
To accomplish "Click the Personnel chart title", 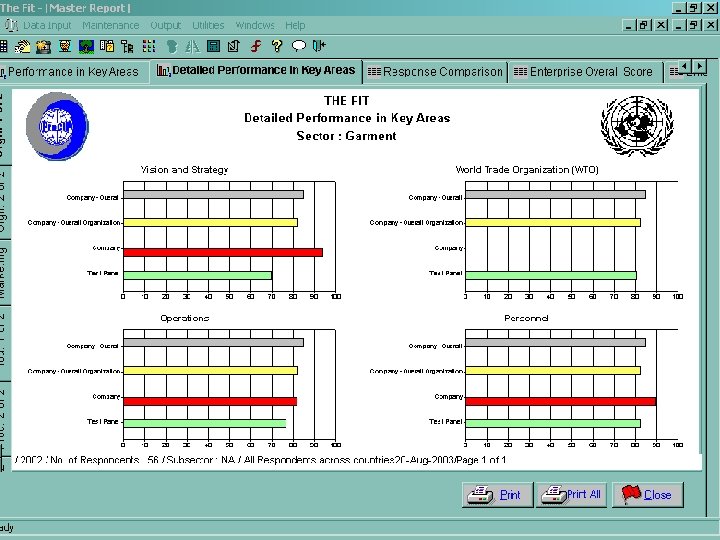I will click(x=526, y=318).
